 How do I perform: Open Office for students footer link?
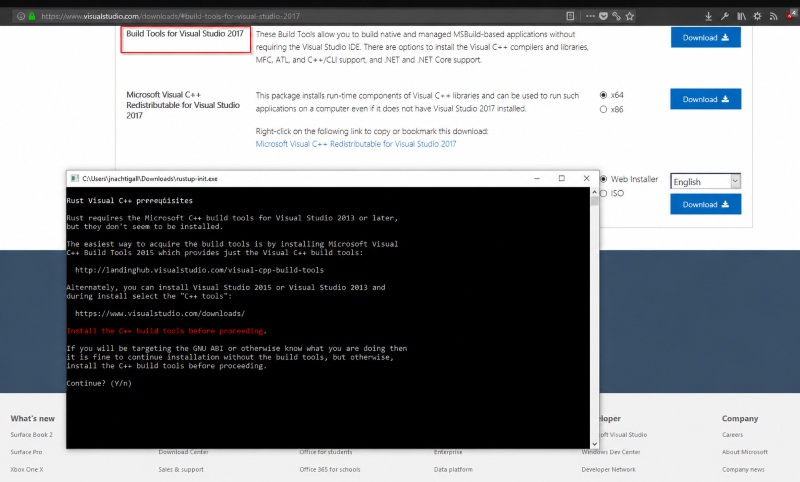point(326,452)
